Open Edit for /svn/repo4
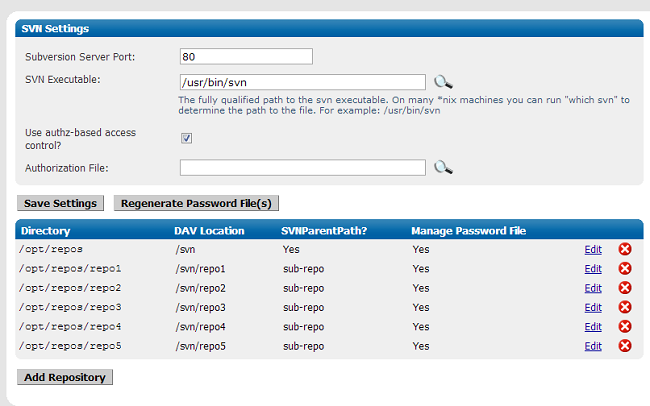 [593, 327]
